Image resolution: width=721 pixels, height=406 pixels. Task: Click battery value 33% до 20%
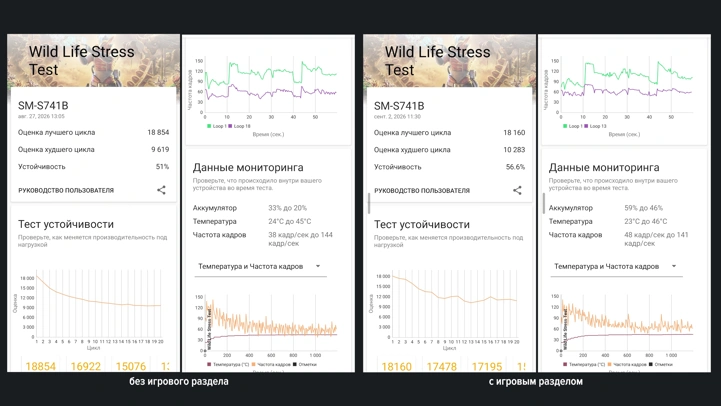[x=287, y=208]
